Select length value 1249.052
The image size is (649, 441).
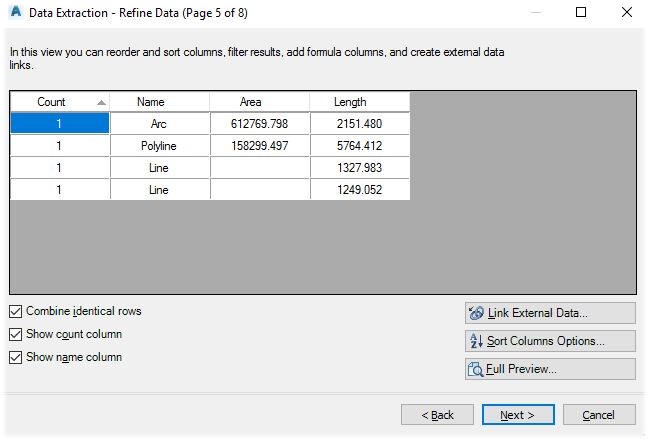tap(360, 190)
